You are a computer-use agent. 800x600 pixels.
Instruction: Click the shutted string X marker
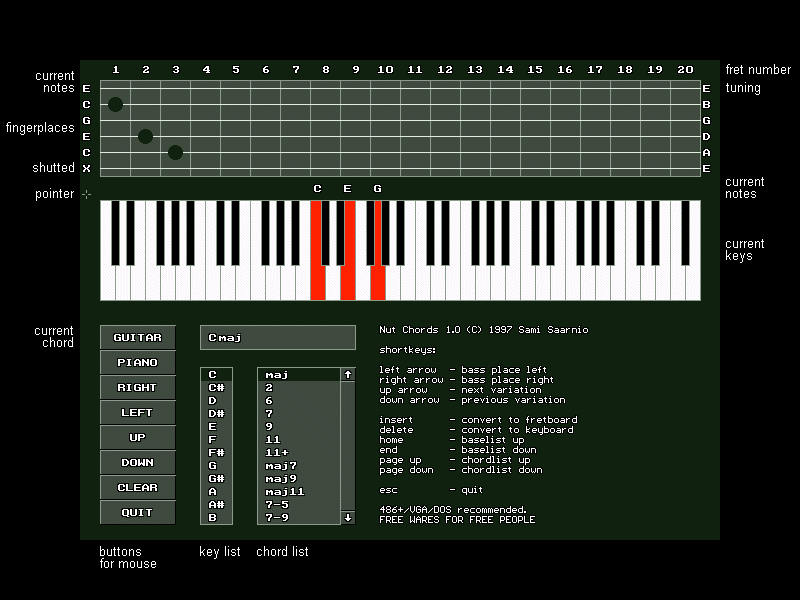click(87, 168)
